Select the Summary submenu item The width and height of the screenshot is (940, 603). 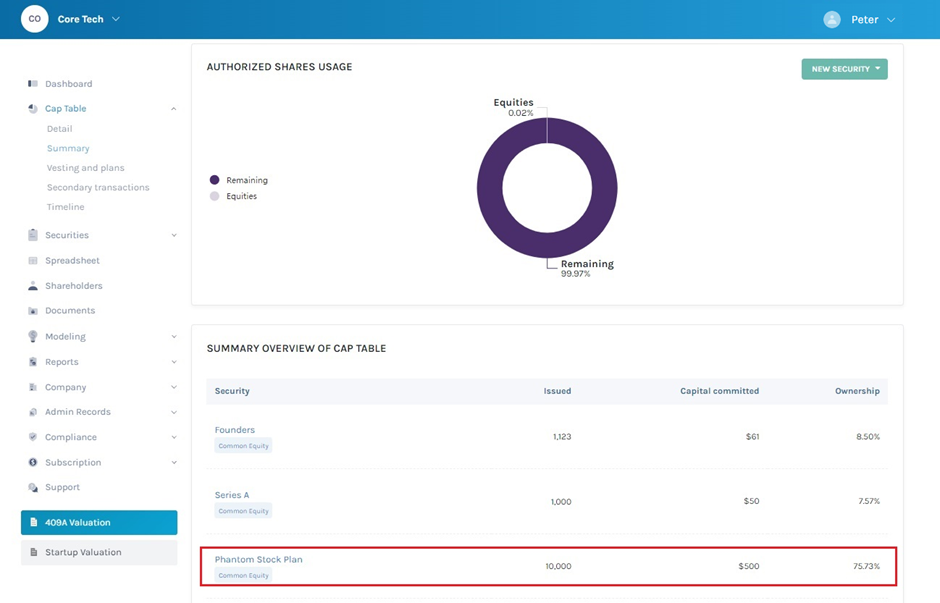click(68, 148)
